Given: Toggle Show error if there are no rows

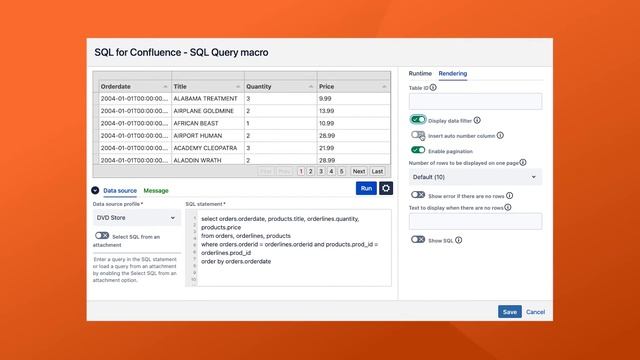Looking at the screenshot, I should pos(418,195).
